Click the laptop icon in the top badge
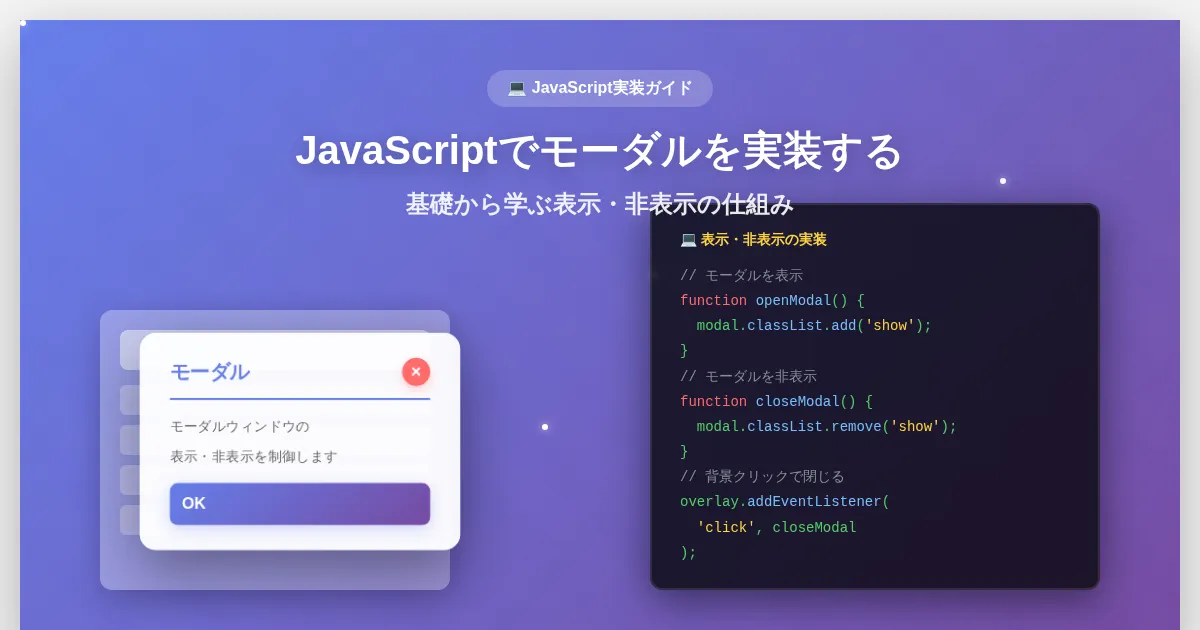 pos(516,88)
